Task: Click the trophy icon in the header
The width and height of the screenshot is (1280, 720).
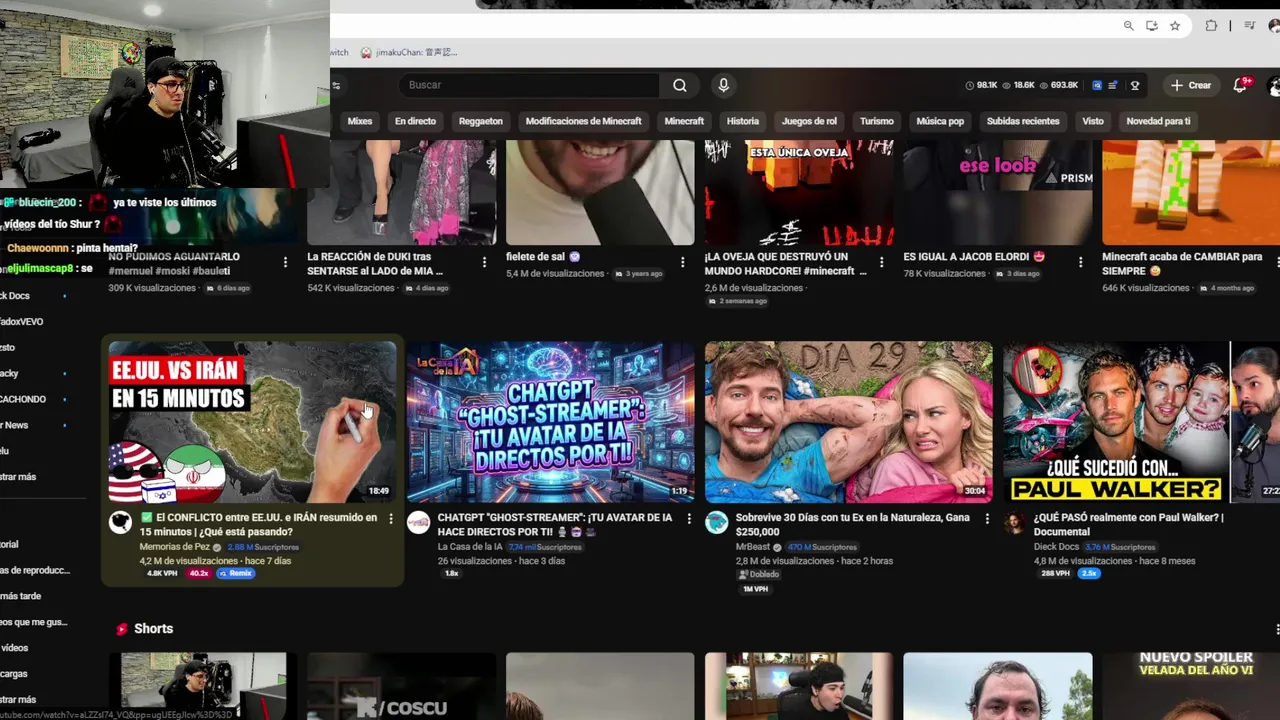Action: pyautogui.click(x=1135, y=85)
